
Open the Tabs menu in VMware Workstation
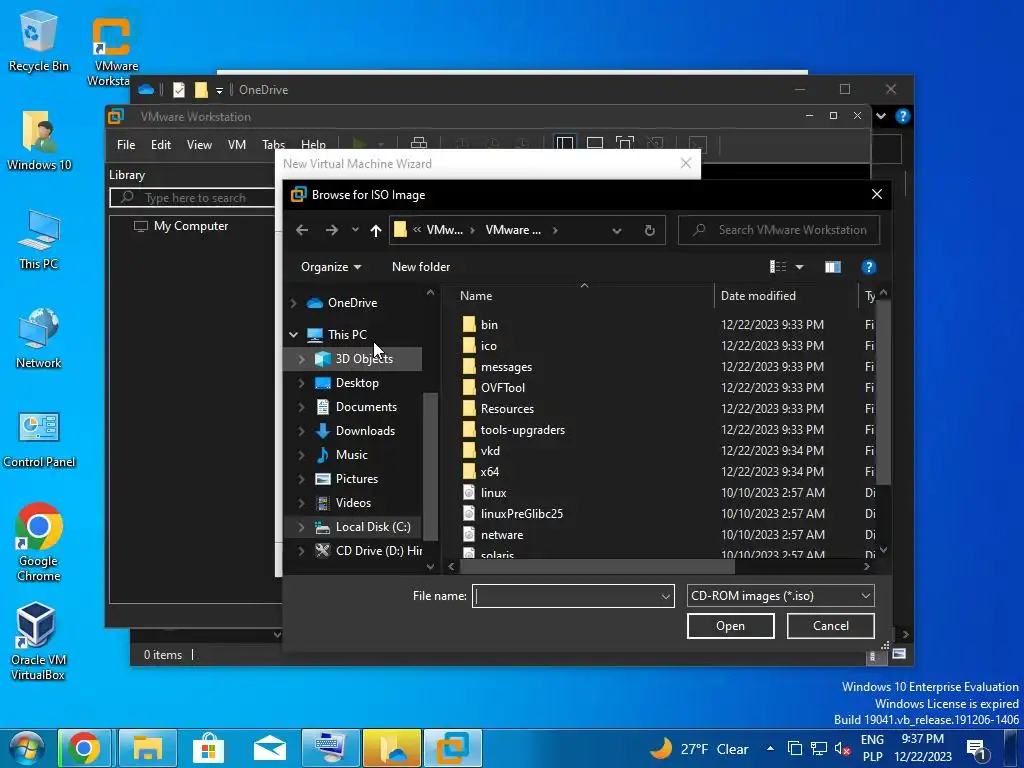(x=273, y=144)
